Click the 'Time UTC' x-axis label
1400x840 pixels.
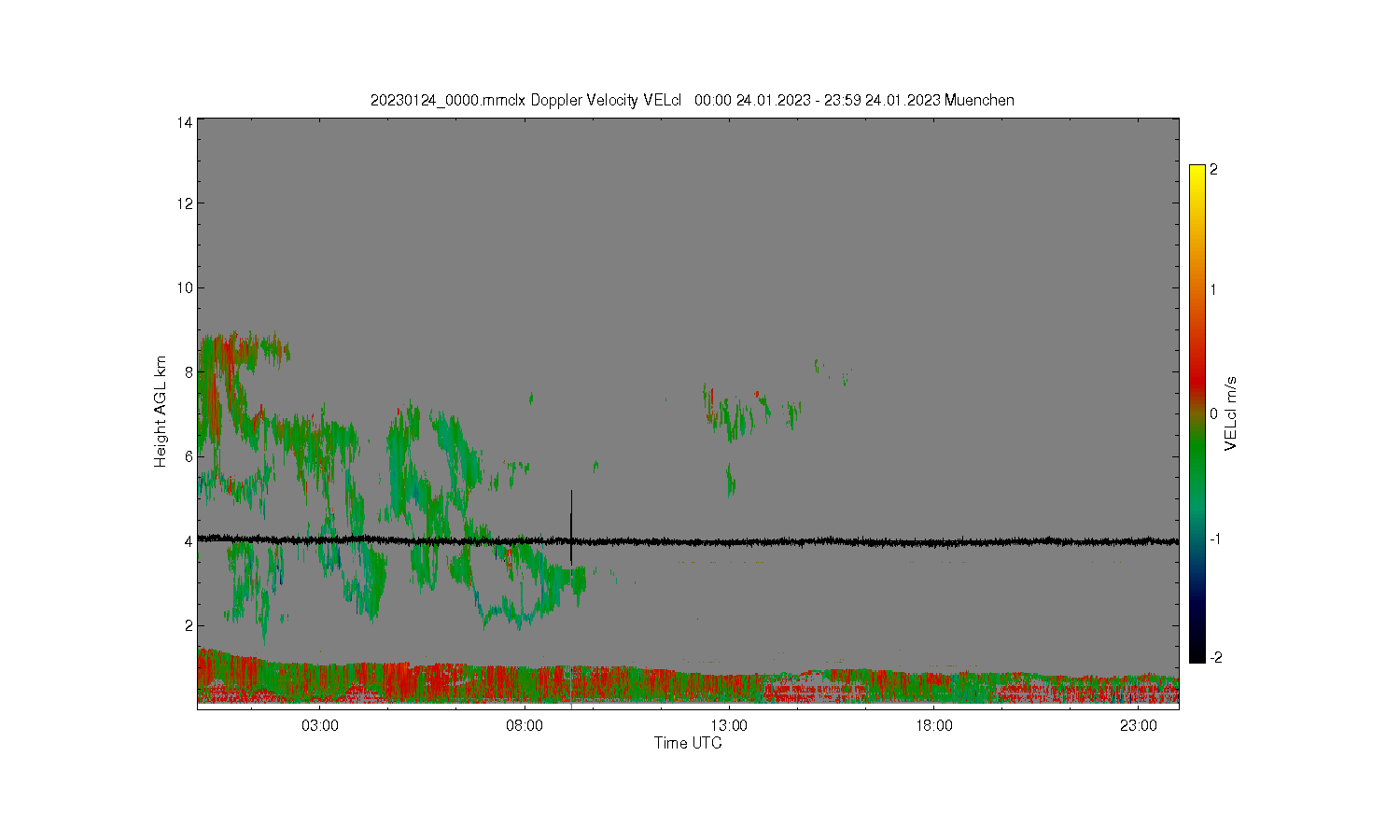point(688,744)
